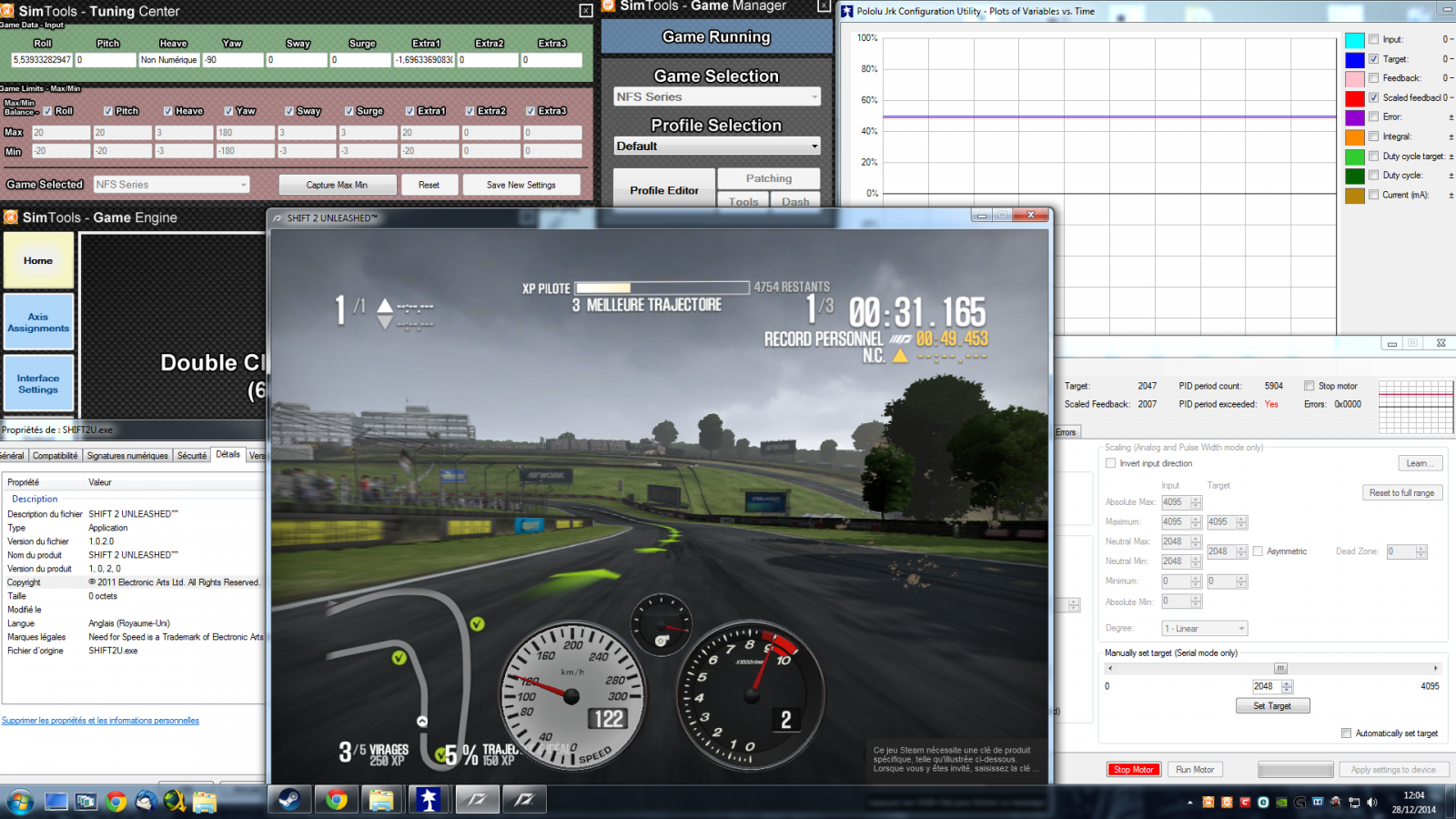This screenshot has width=1456, height=819.
Task: Switch to the Compatibilité tab
Action: tap(56, 456)
